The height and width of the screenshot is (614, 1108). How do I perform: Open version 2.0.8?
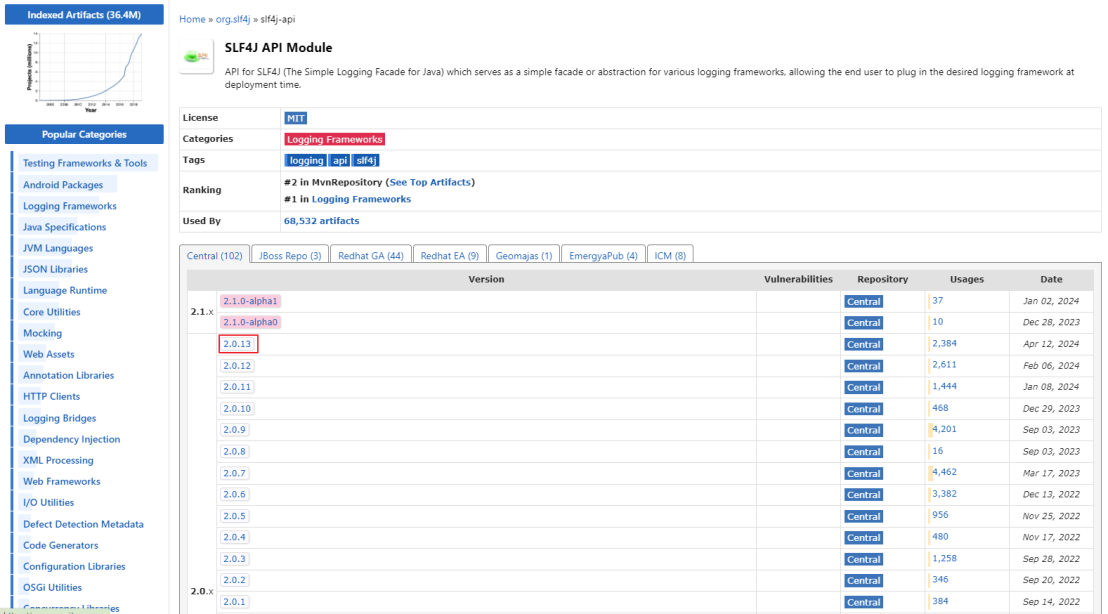pos(234,451)
